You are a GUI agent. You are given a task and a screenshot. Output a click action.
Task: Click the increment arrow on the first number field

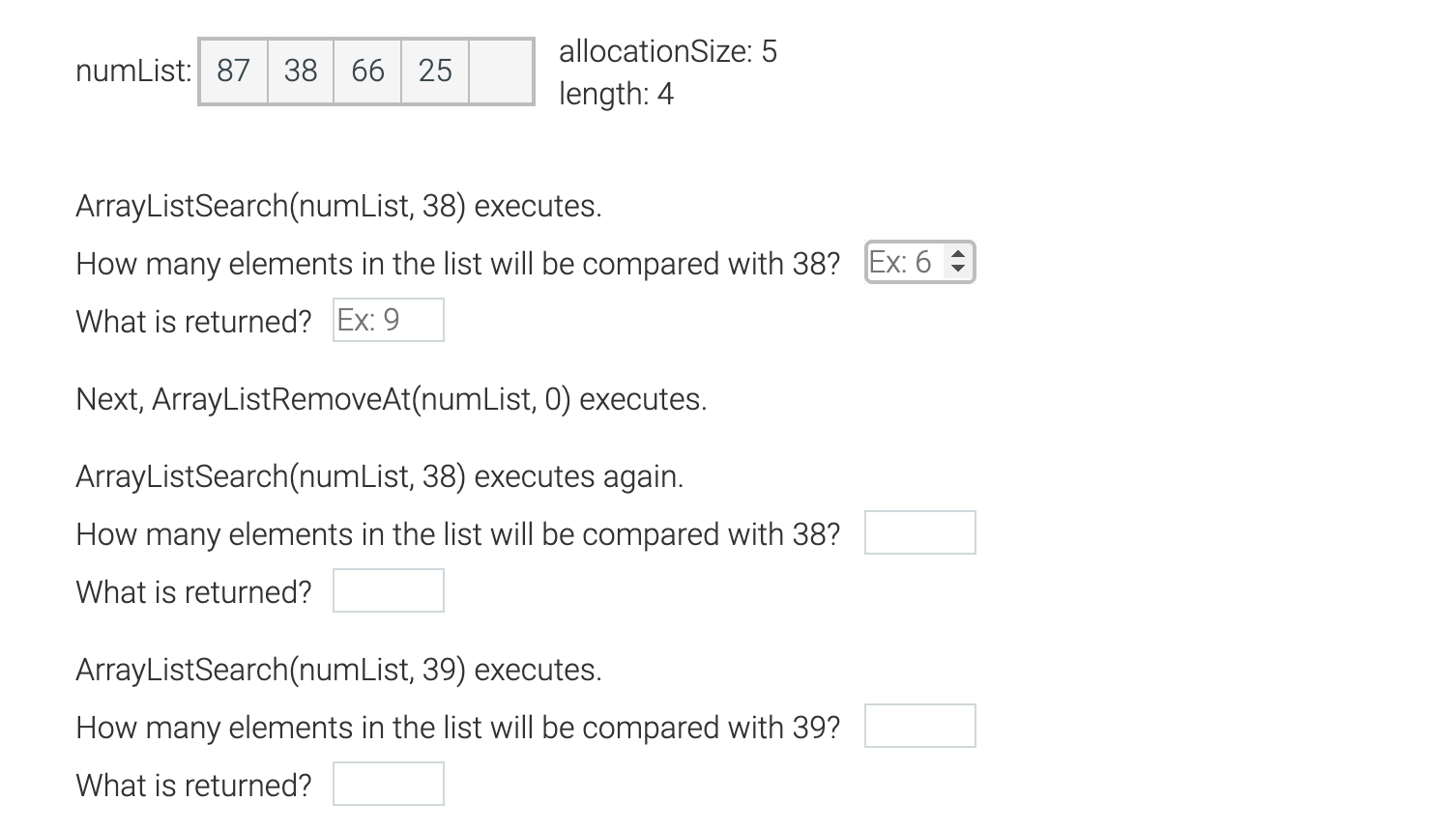957,255
